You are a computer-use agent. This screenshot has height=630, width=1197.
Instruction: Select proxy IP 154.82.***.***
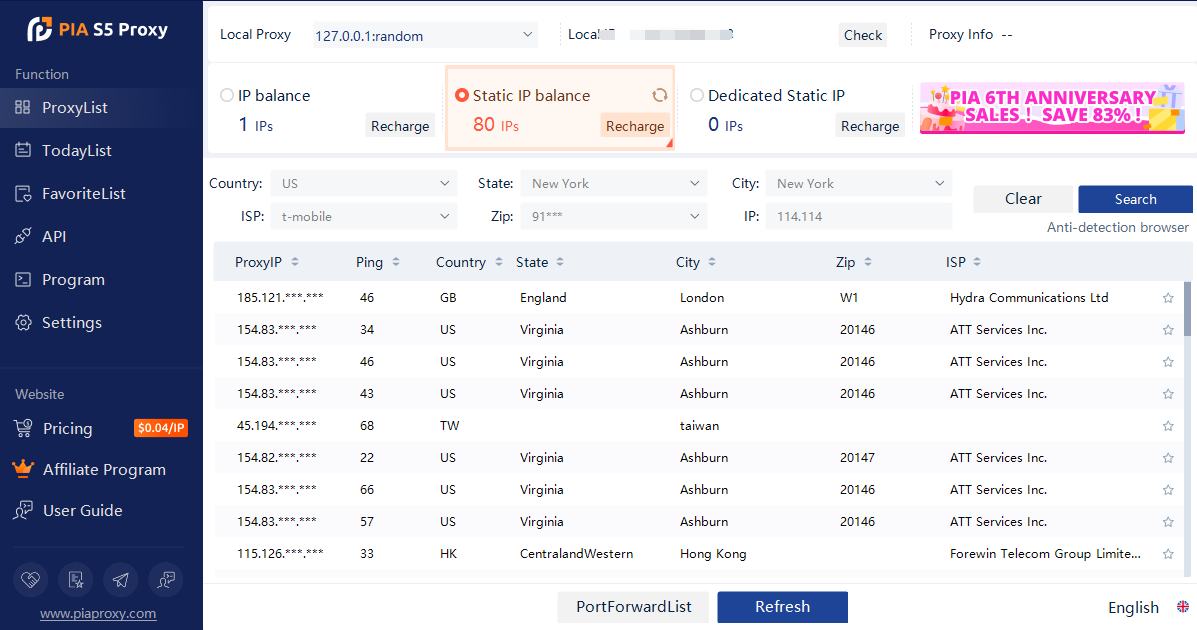coord(276,458)
